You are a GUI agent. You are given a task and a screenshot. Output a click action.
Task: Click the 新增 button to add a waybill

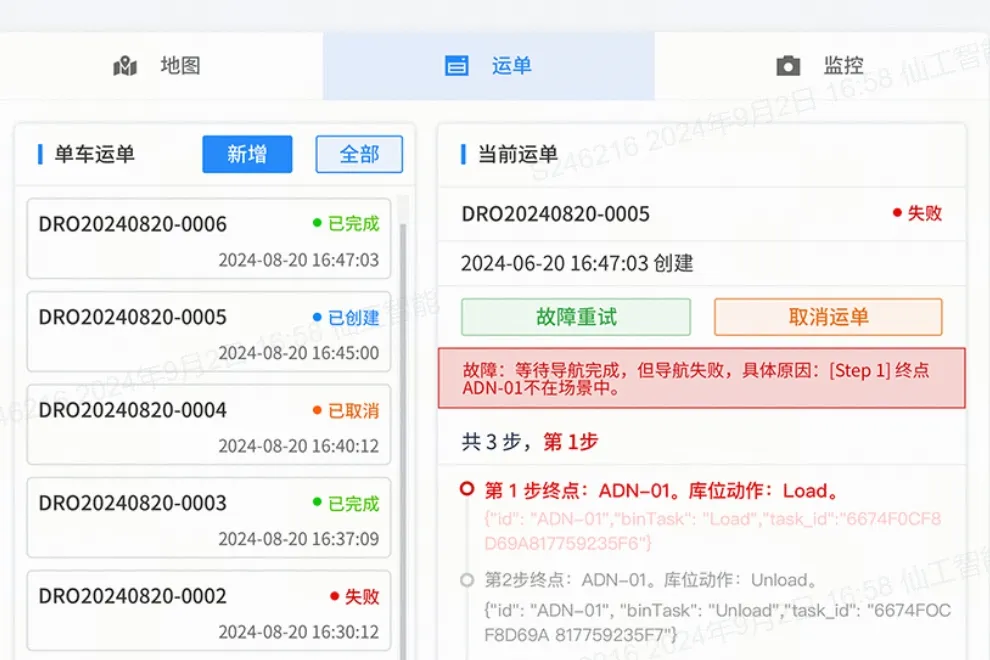(247, 154)
